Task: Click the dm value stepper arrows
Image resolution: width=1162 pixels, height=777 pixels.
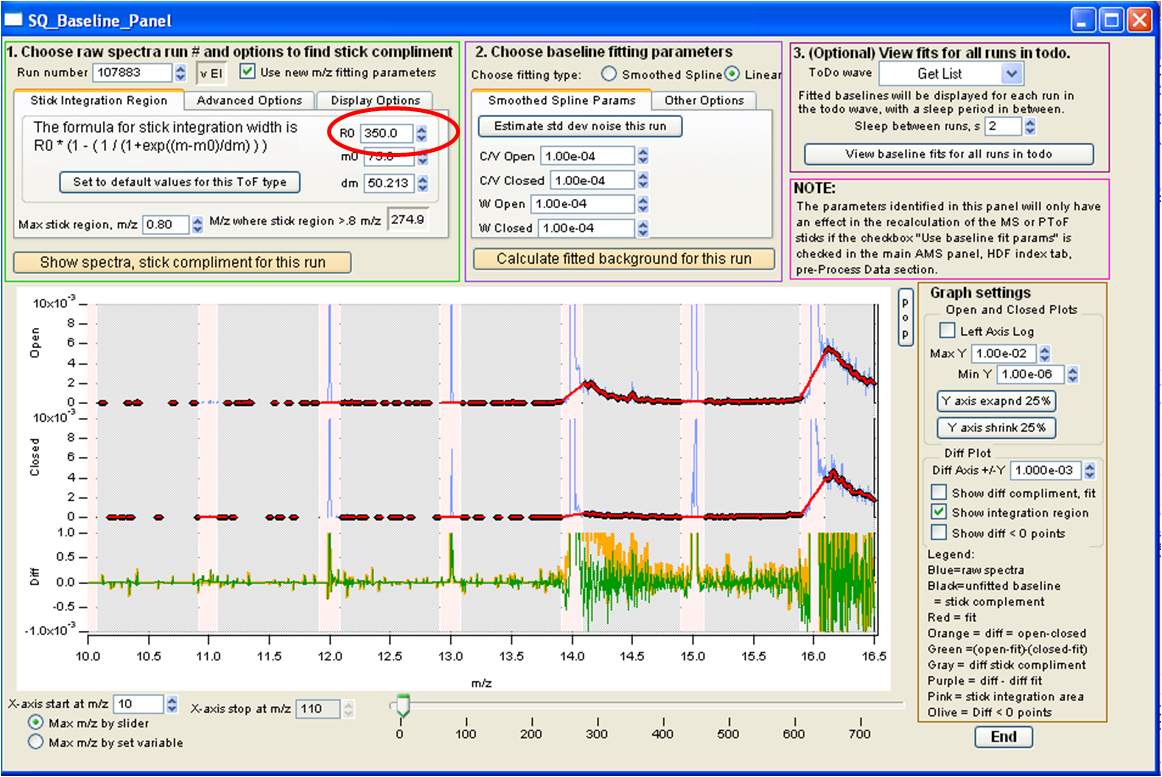Action: pos(422,185)
